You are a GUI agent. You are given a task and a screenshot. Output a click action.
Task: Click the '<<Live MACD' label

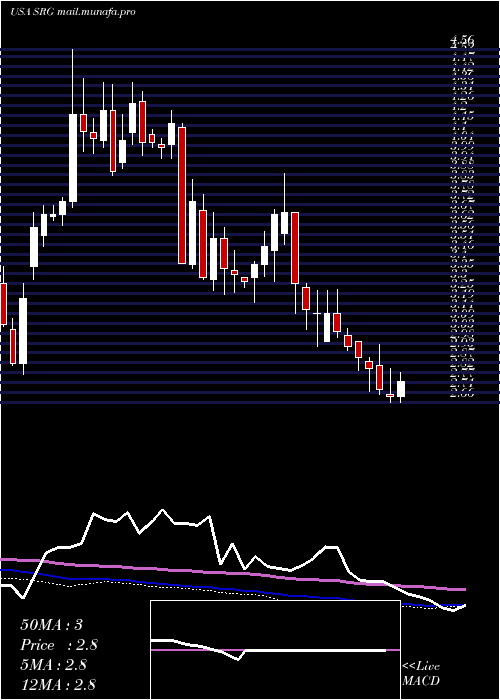click(421, 674)
